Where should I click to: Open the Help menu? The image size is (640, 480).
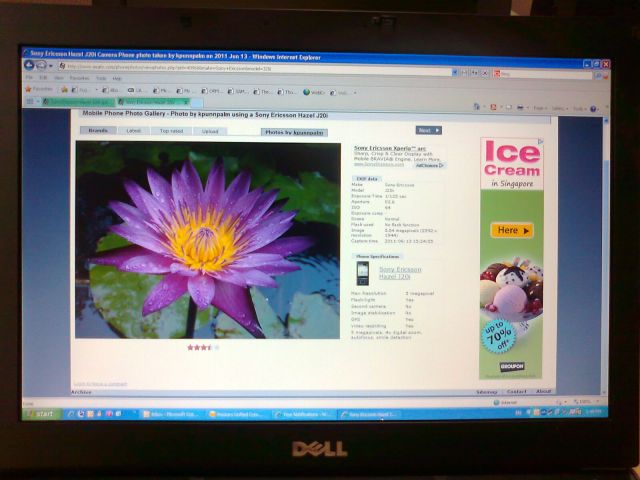117,79
